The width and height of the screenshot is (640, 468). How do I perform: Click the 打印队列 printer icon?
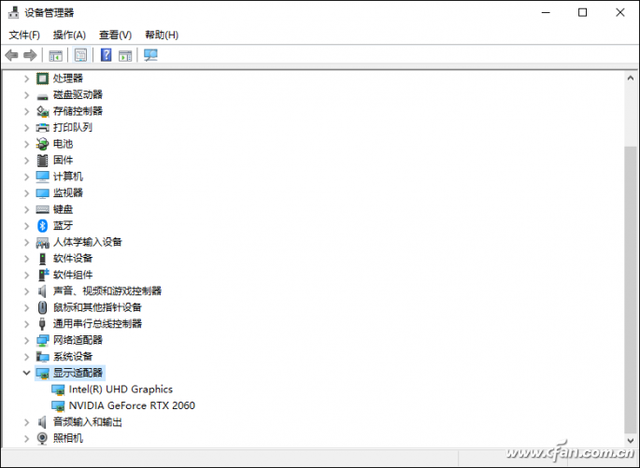[x=42, y=128]
